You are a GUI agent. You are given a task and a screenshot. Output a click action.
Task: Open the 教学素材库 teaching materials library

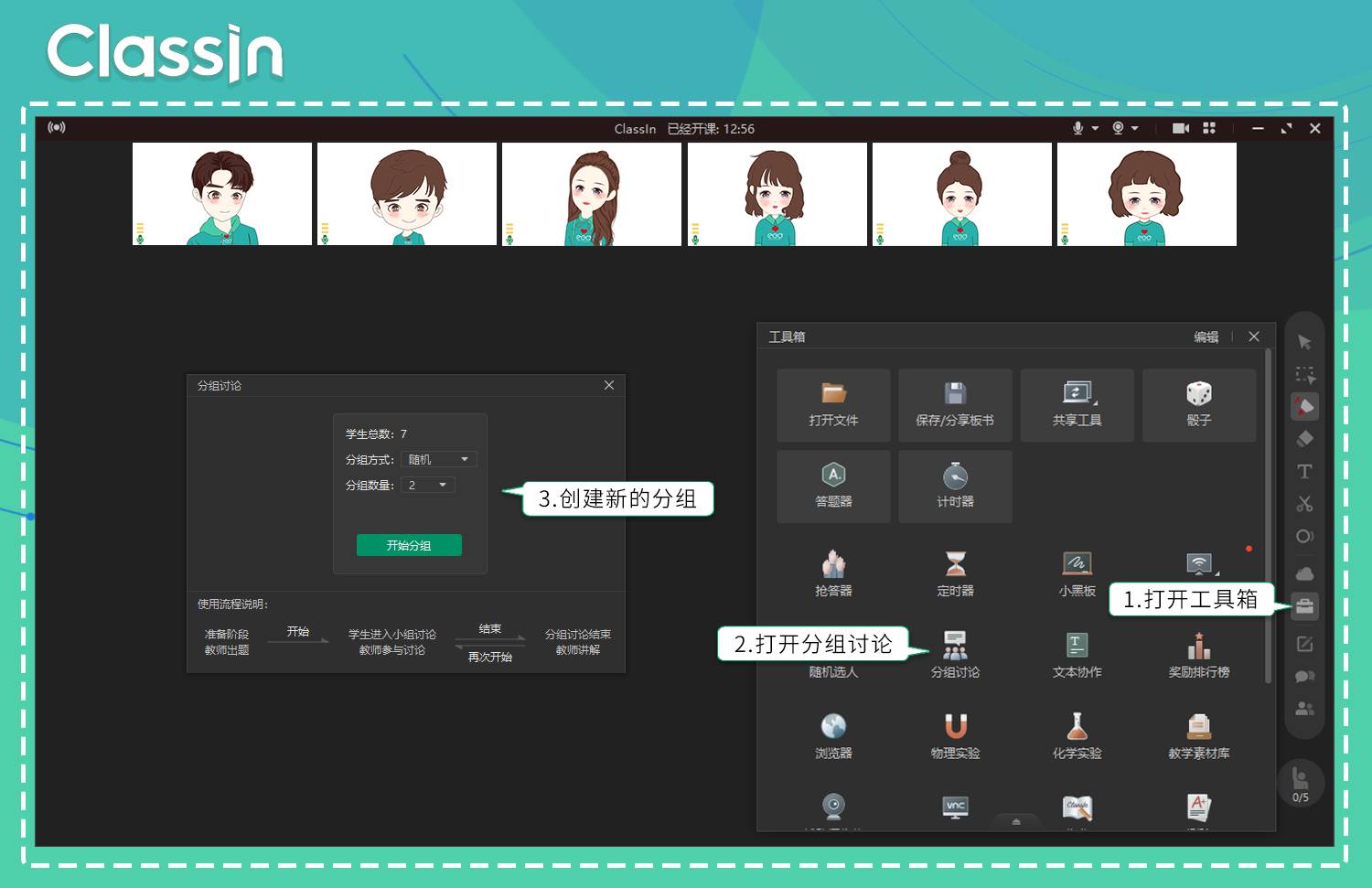click(x=1198, y=736)
